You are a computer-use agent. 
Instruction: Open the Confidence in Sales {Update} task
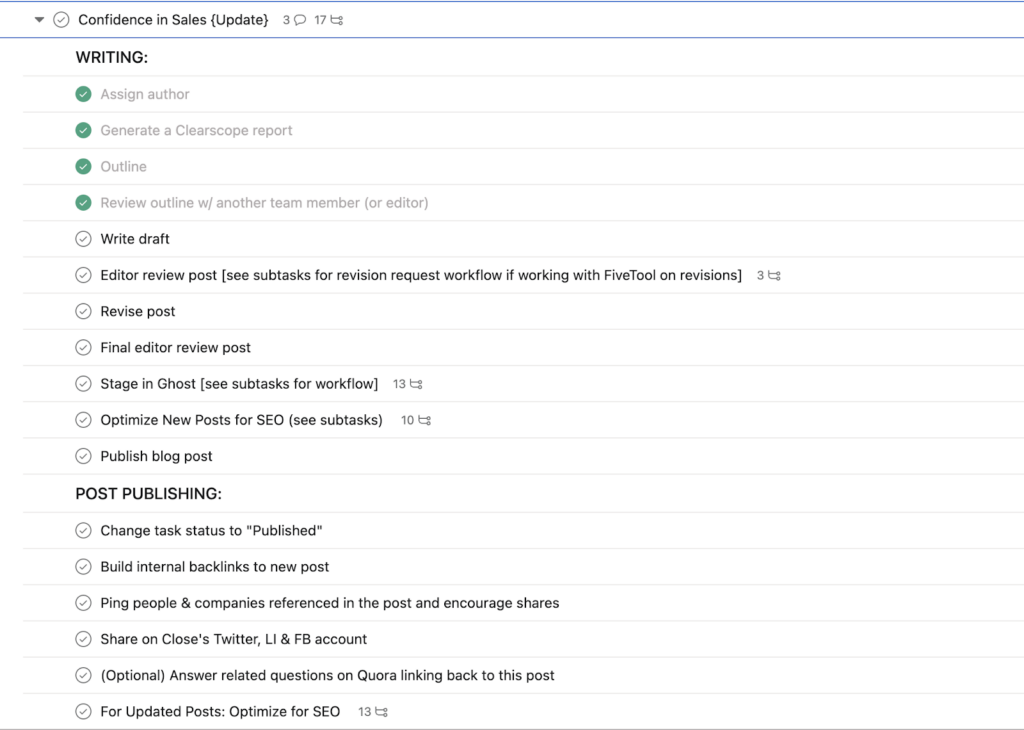coord(173,20)
